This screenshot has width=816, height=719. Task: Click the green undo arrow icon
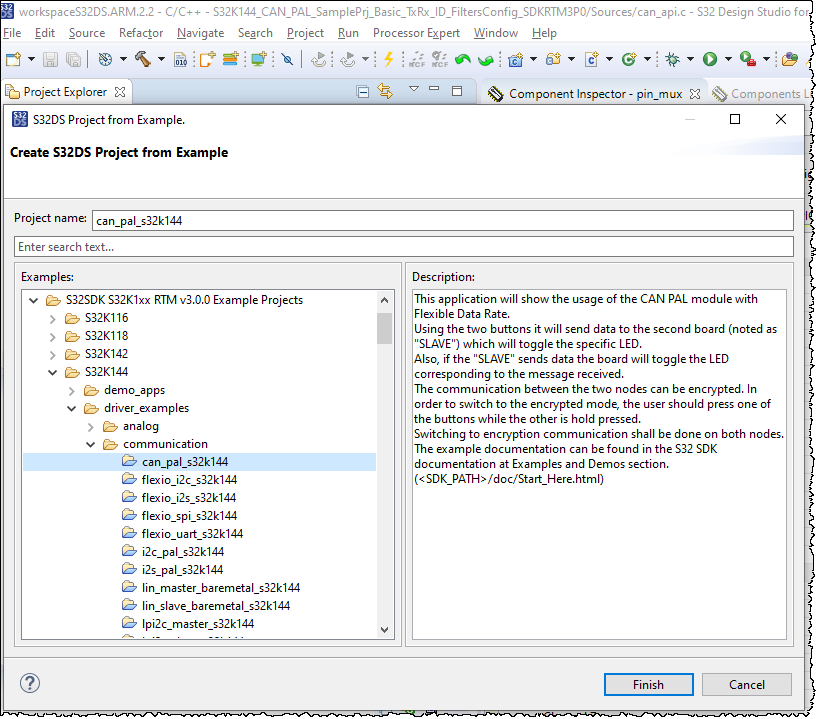(462, 59)
